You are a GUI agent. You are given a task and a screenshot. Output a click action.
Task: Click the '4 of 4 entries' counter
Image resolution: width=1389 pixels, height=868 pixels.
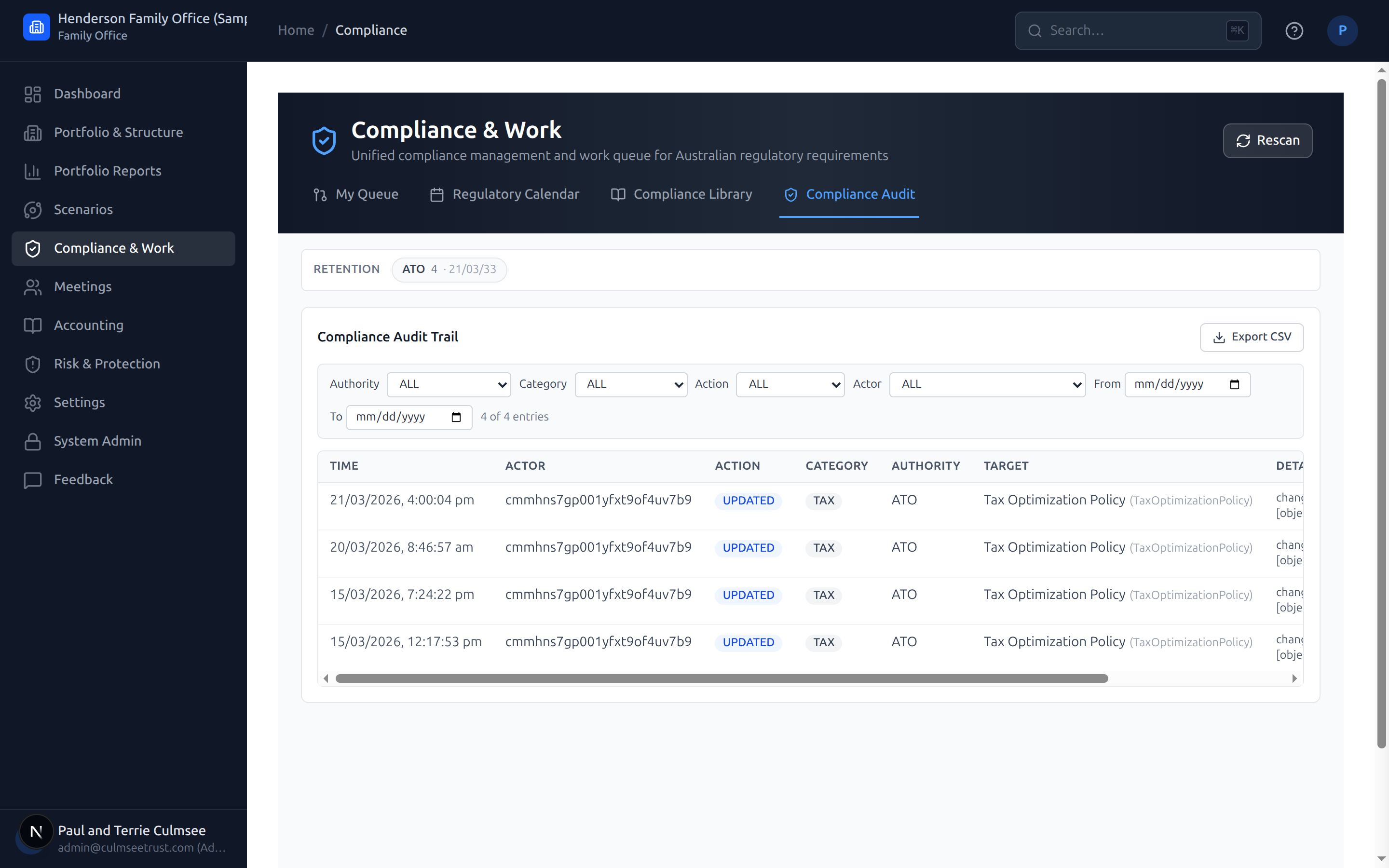point(514,417)
